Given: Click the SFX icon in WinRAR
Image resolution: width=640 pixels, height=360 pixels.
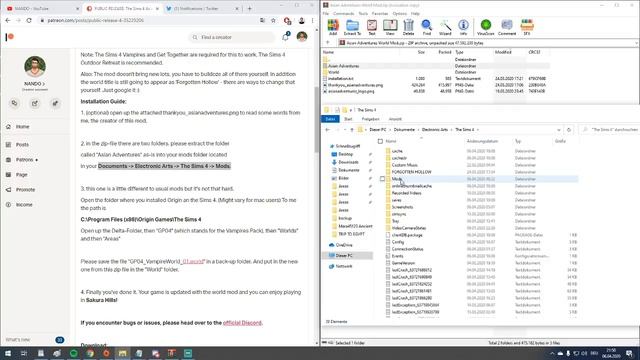Looking at the screenshot, I should [x=527, y=27].
